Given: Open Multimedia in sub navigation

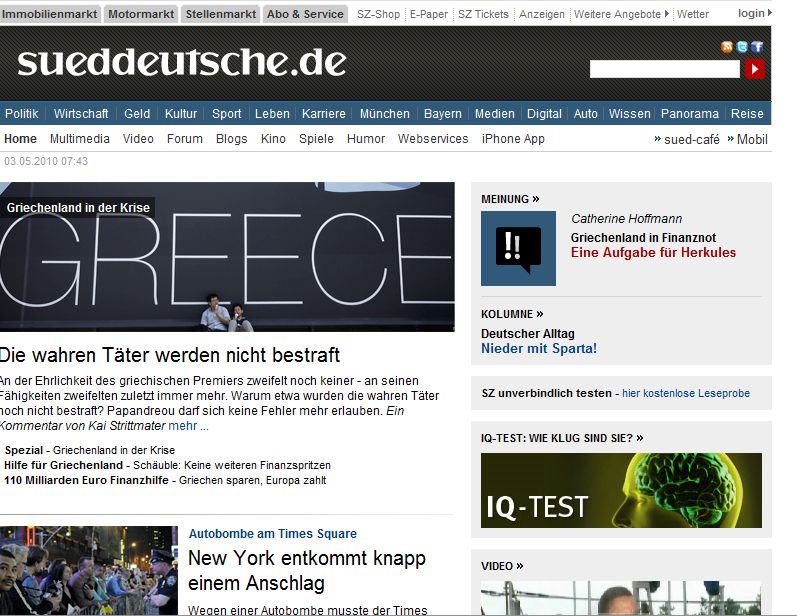Looking at the screenshot, I should [x=80, y=139].
